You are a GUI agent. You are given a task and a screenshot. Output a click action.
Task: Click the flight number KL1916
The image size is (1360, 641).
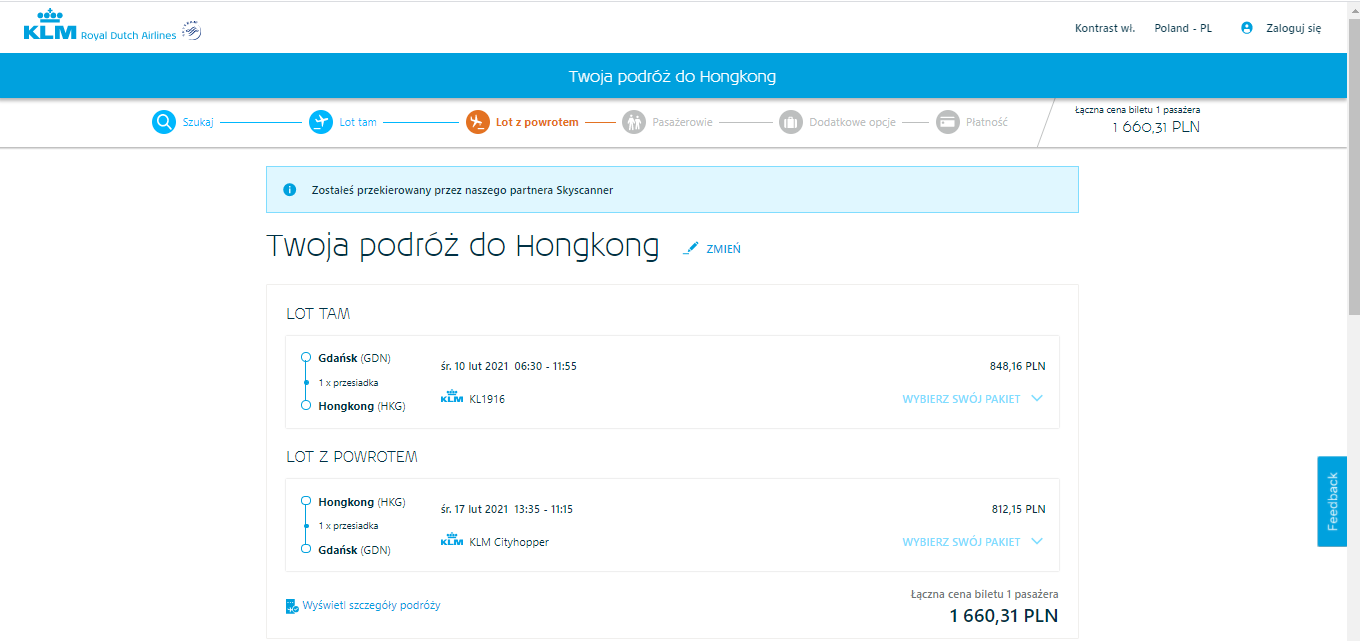point(487,399)
